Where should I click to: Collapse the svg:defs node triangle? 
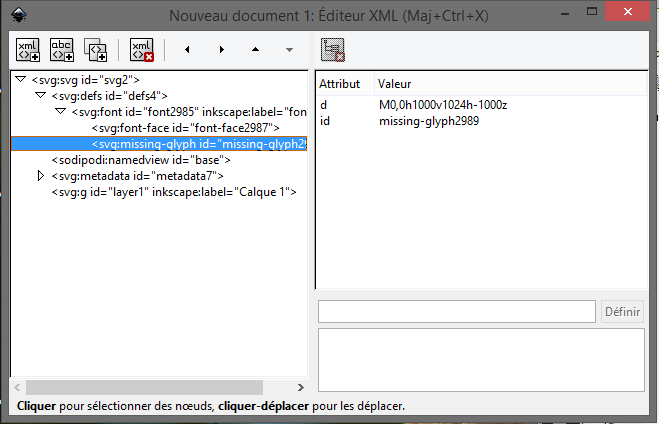pos(41,96)
